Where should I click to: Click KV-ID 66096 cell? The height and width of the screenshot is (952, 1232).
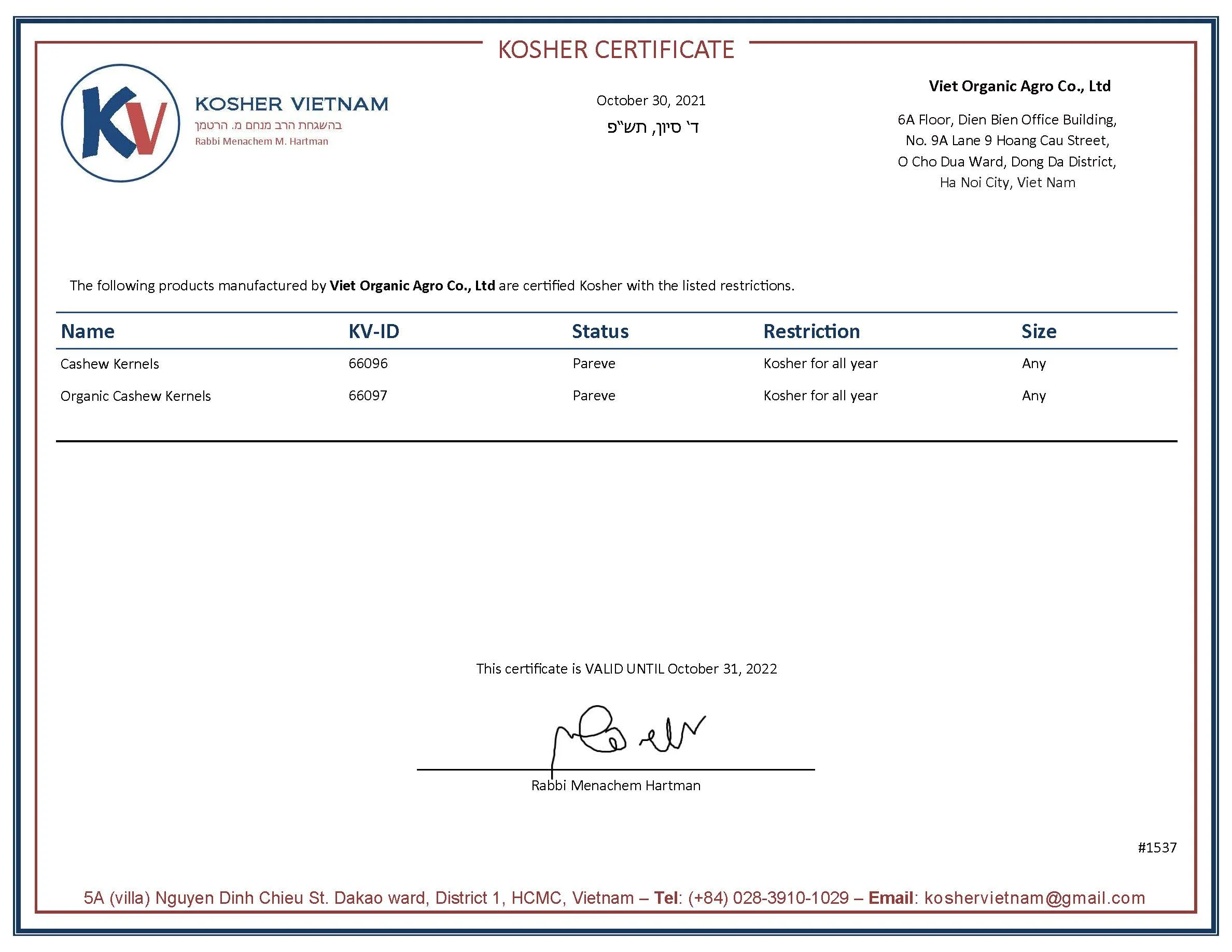(x=368, y=363)
